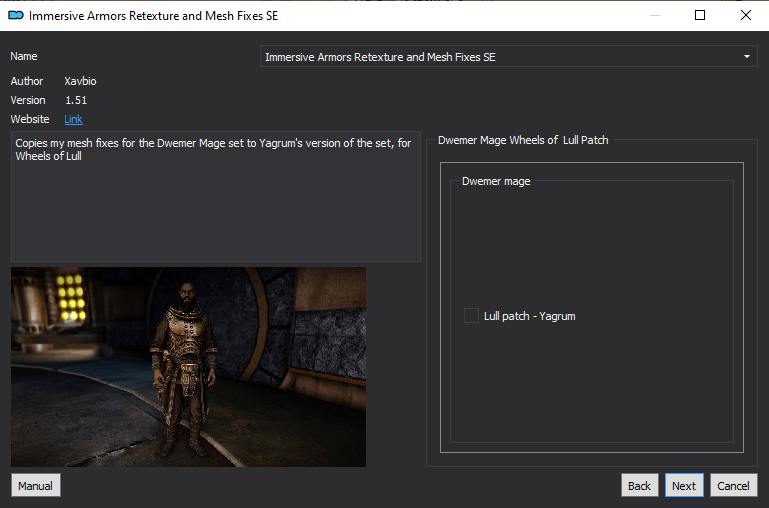Click the Version label
Viewport: 769px width, 508px height.
click(28, 101)
